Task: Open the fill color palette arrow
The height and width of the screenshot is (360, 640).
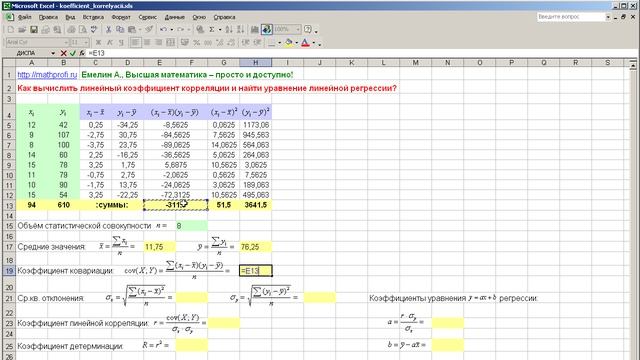Action: click(x=296, y=42)
